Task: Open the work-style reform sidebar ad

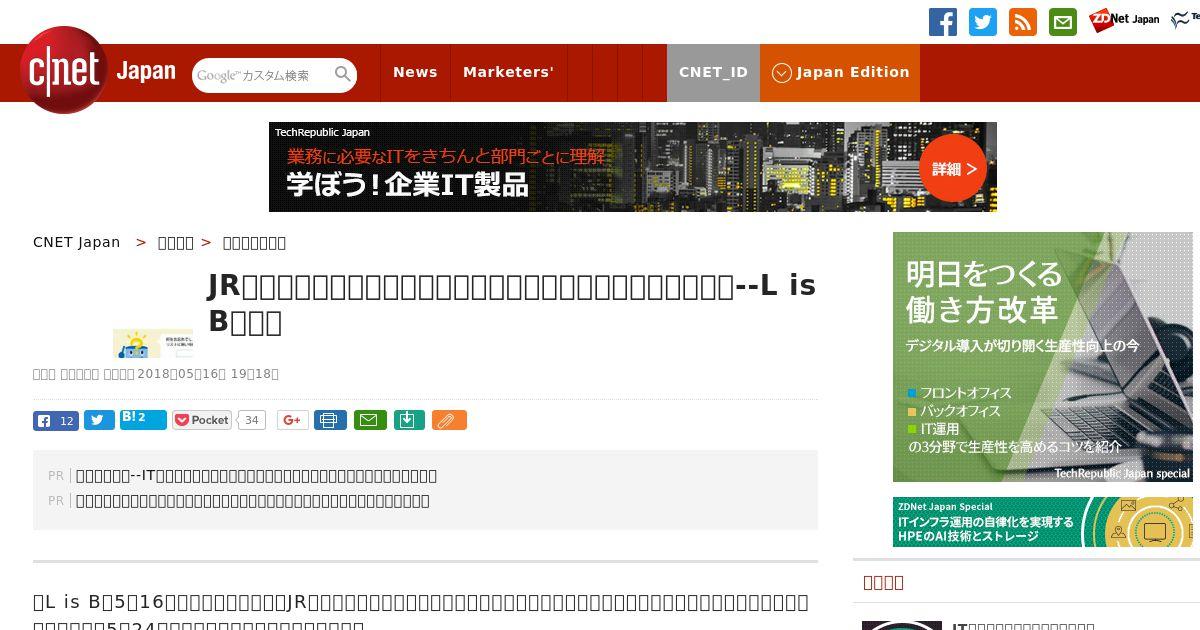Action: [1043, 357]
